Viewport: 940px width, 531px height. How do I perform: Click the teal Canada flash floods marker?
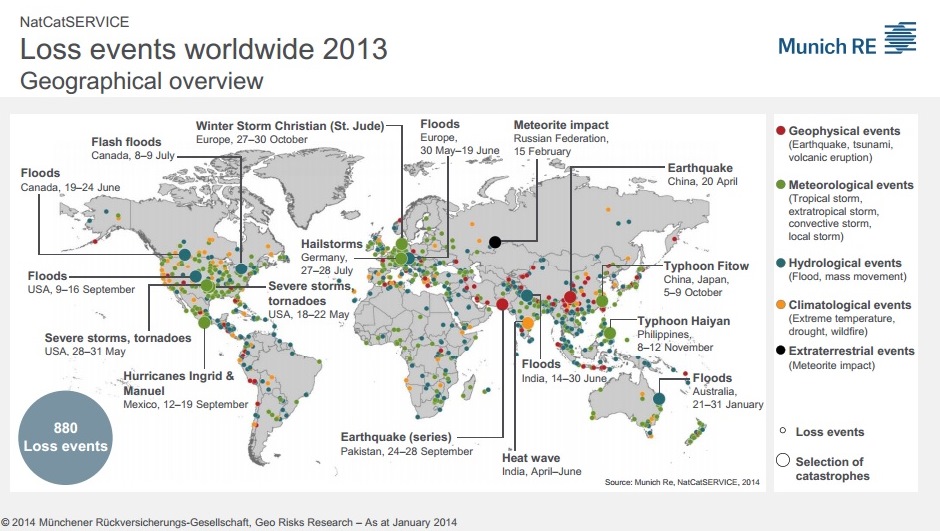(241, 269)
